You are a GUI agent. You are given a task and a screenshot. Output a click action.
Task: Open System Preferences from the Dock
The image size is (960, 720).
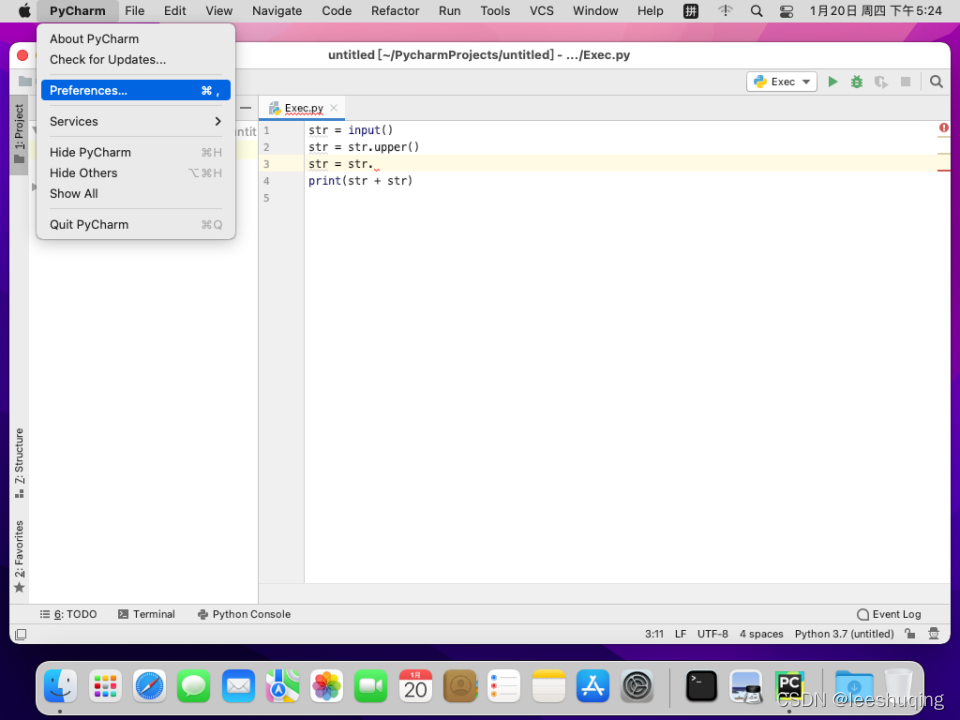coord(637,686)
